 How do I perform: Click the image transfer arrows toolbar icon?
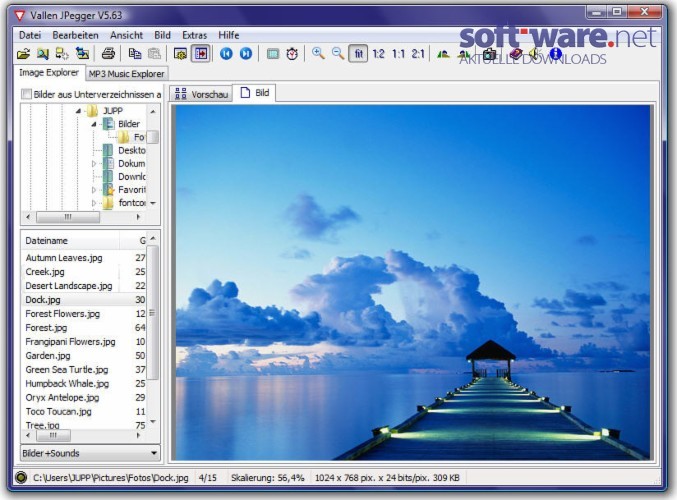click(x=82, y=54)
